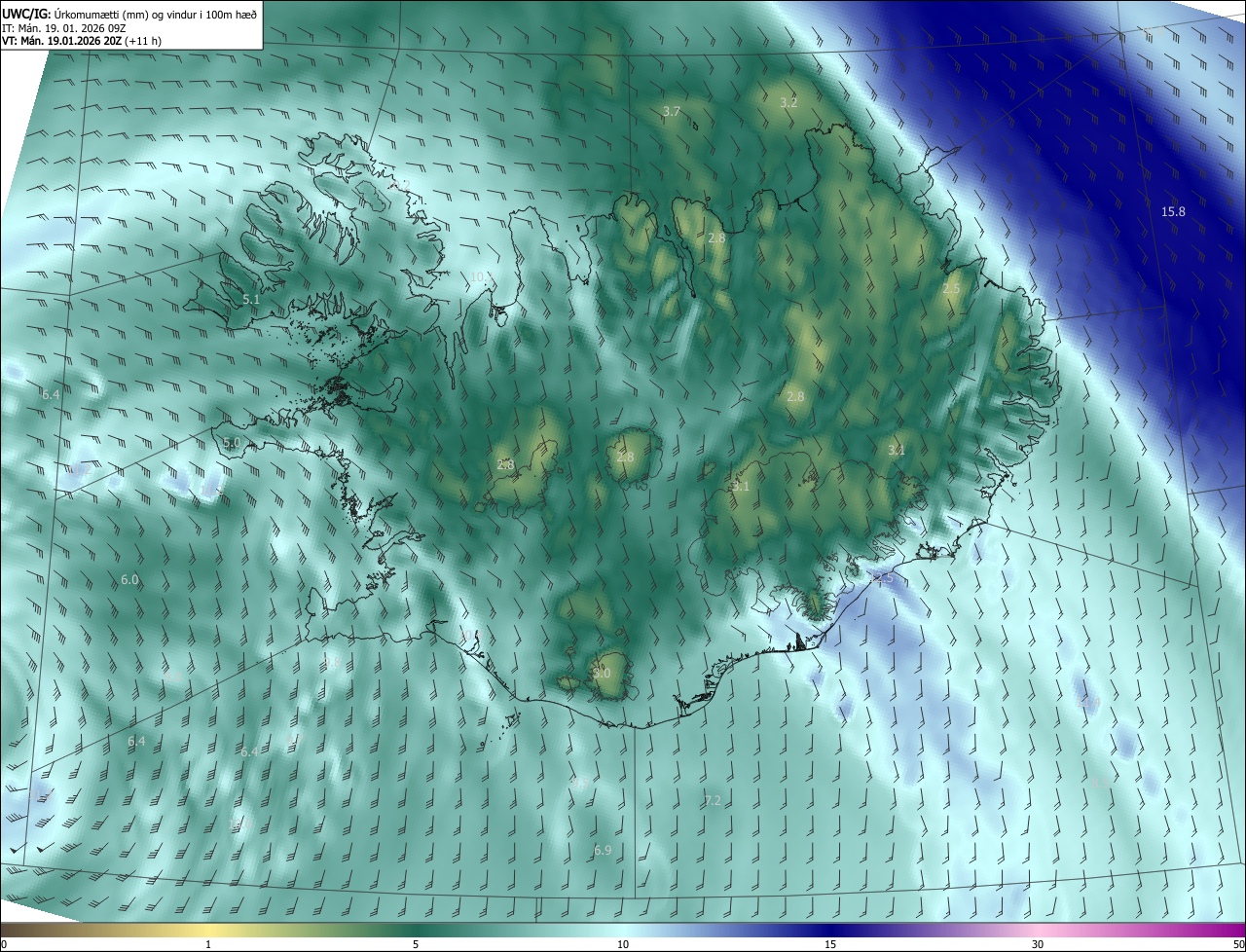This screenshot has width=1246, height=952.
Task: Click the color scale tick label 0
Action: [4, 944]
